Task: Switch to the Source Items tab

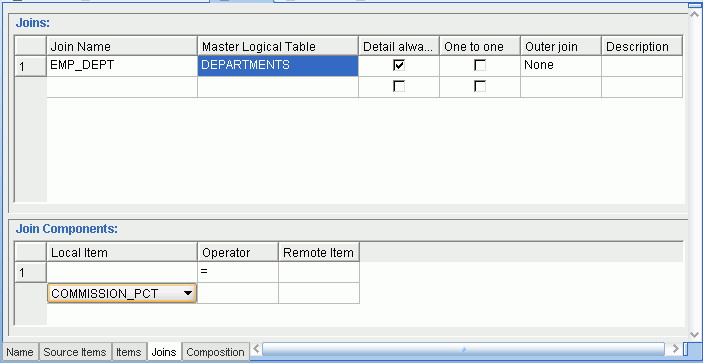Action: coord(75,352)
